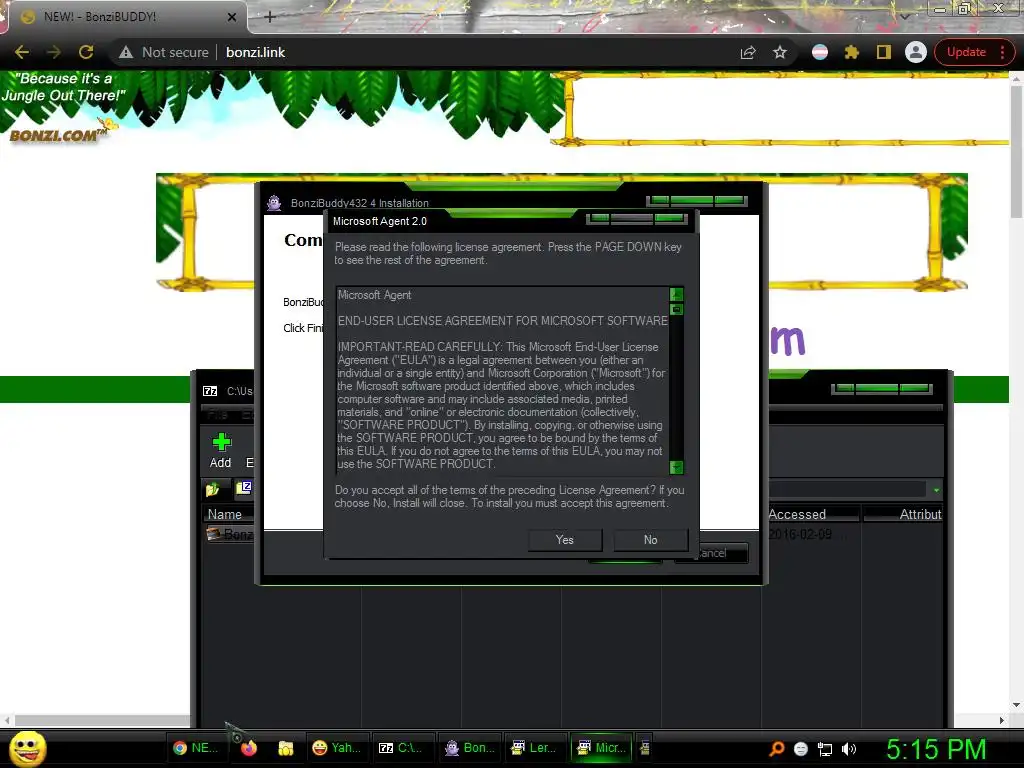Bookmark this page with the star
1024x768 pixels.
click(x=780, y=52)
